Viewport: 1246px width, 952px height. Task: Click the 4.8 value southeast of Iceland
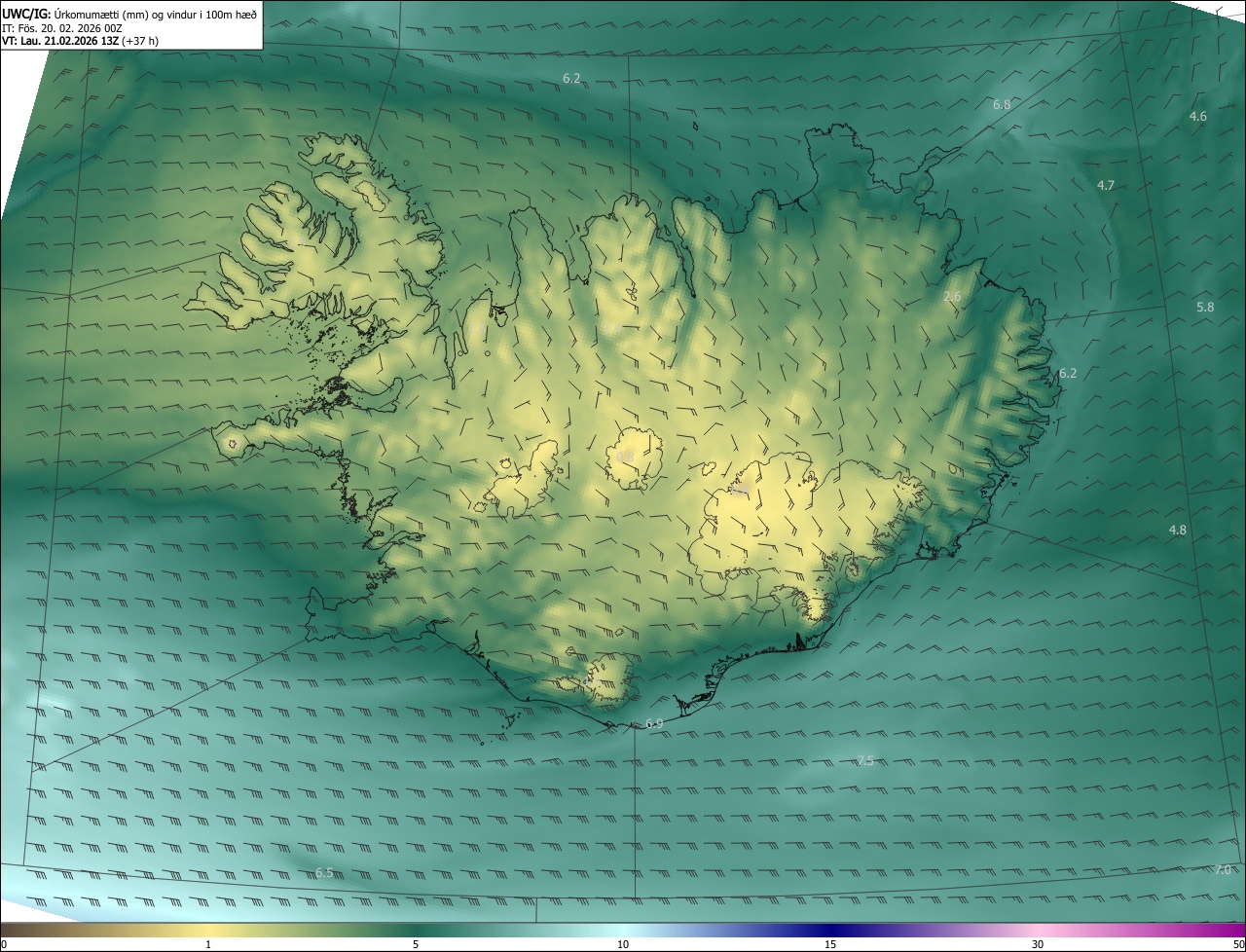(1178, 530)
